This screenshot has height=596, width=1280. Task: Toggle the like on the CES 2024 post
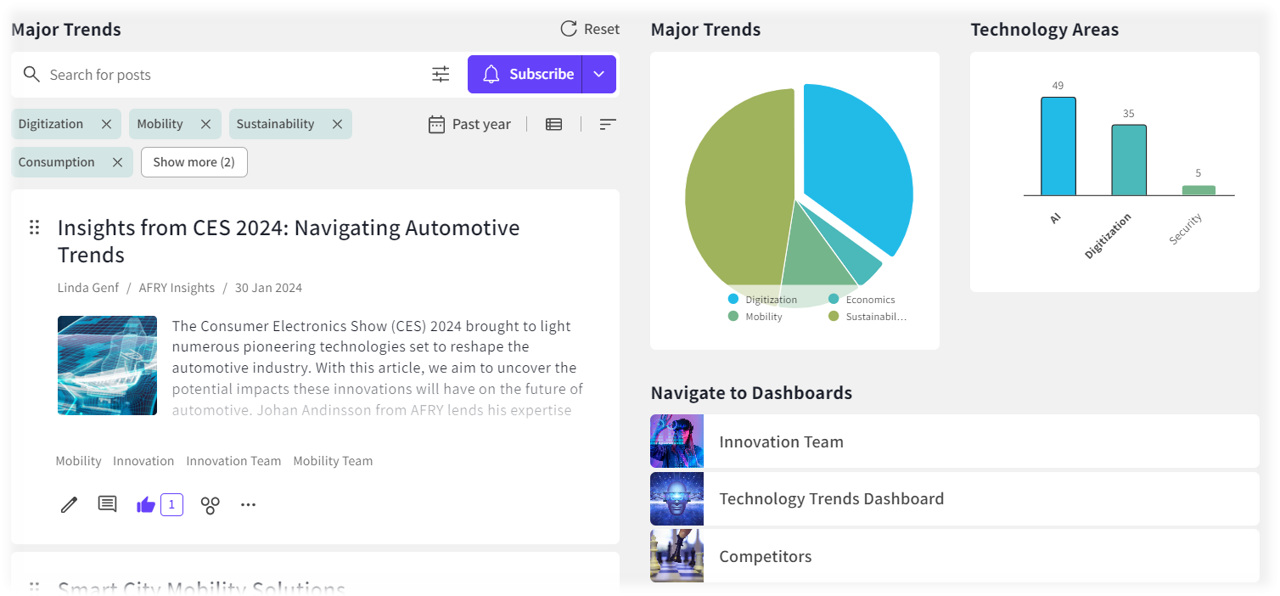(146, 504)
